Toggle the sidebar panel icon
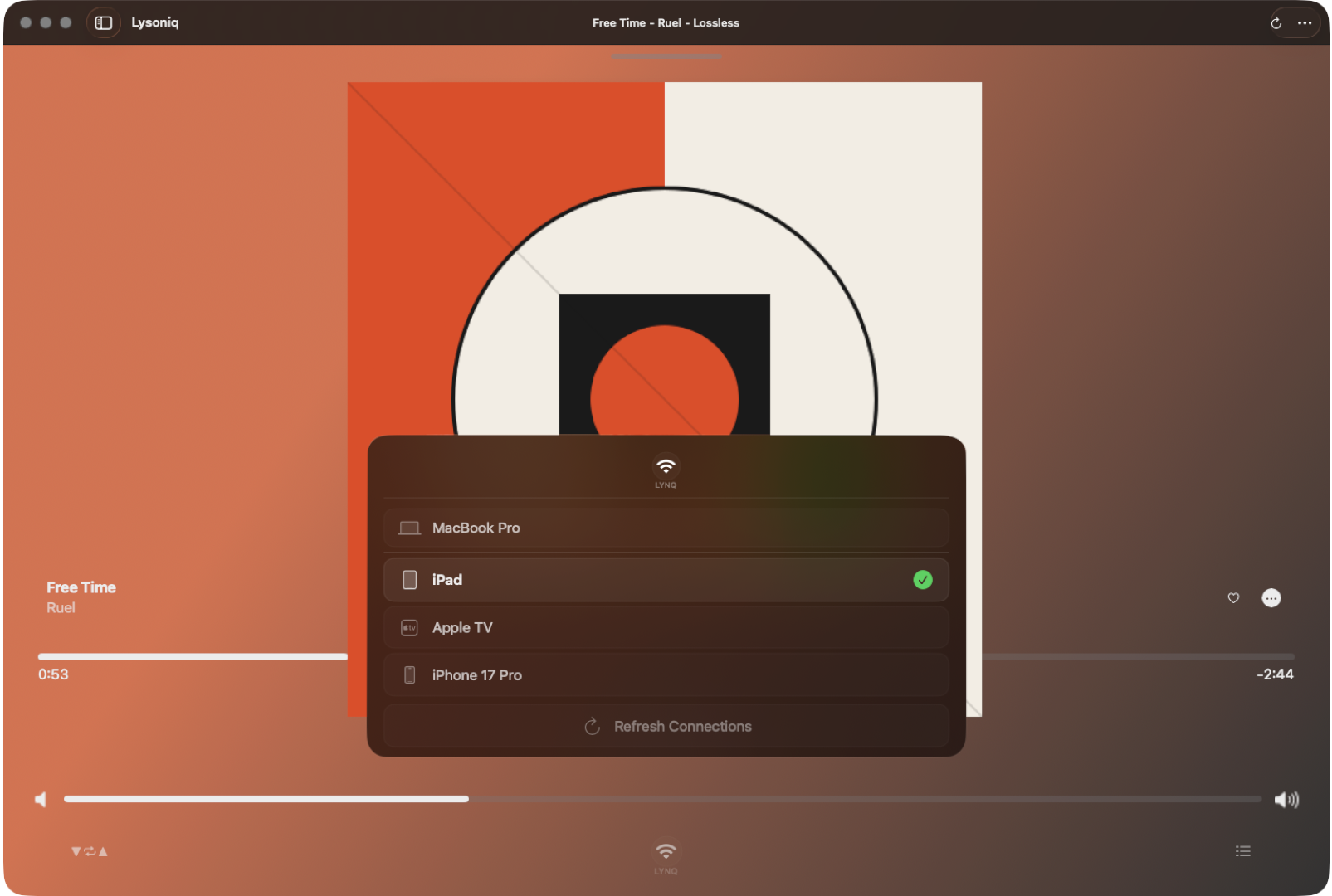Image resolution: width=1332 pixels, height=896 pixels. click(x=104, y=22)
